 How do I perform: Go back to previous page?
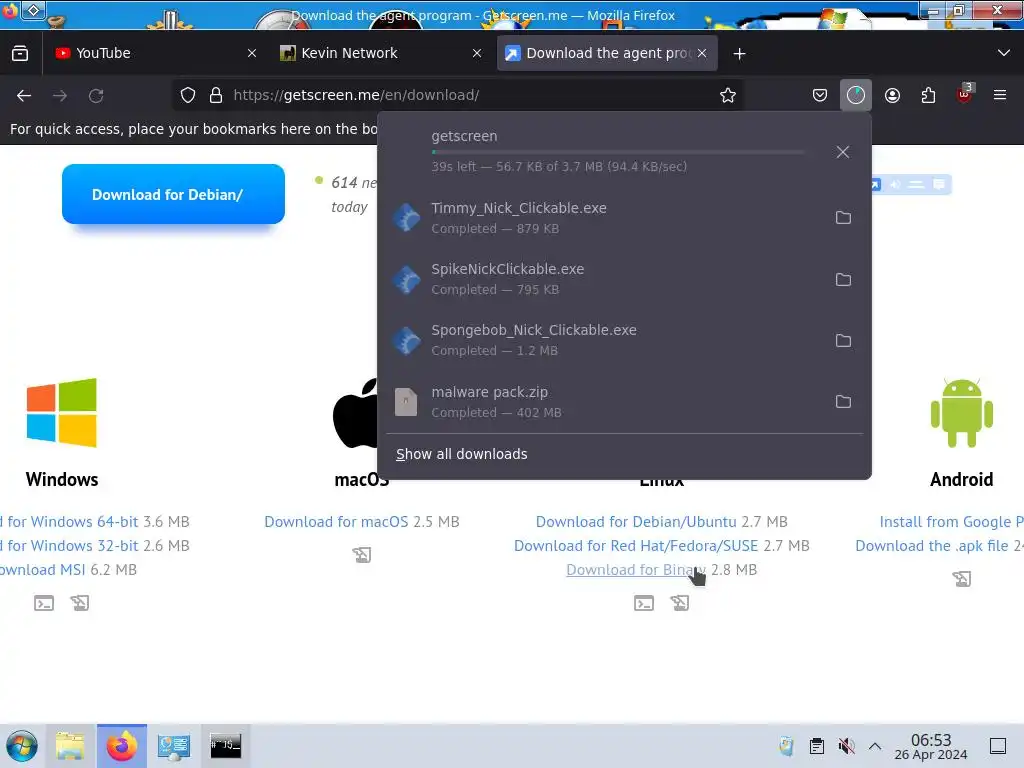point(24,96)
